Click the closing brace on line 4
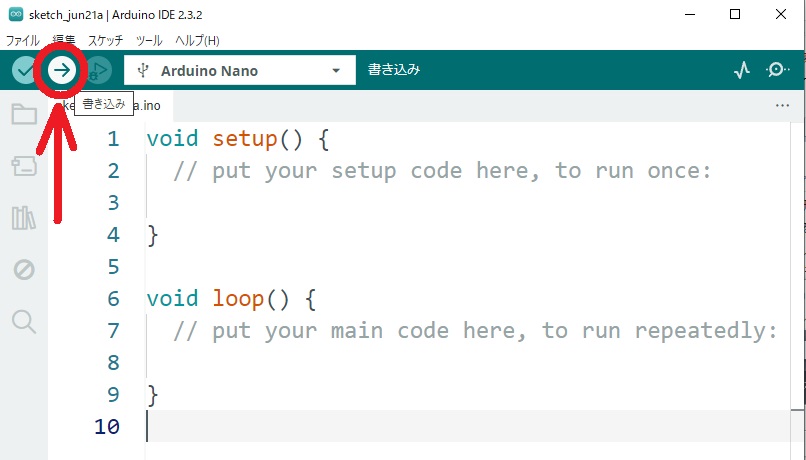The height and width of the screenshot is (460, 806). point(153,235)
